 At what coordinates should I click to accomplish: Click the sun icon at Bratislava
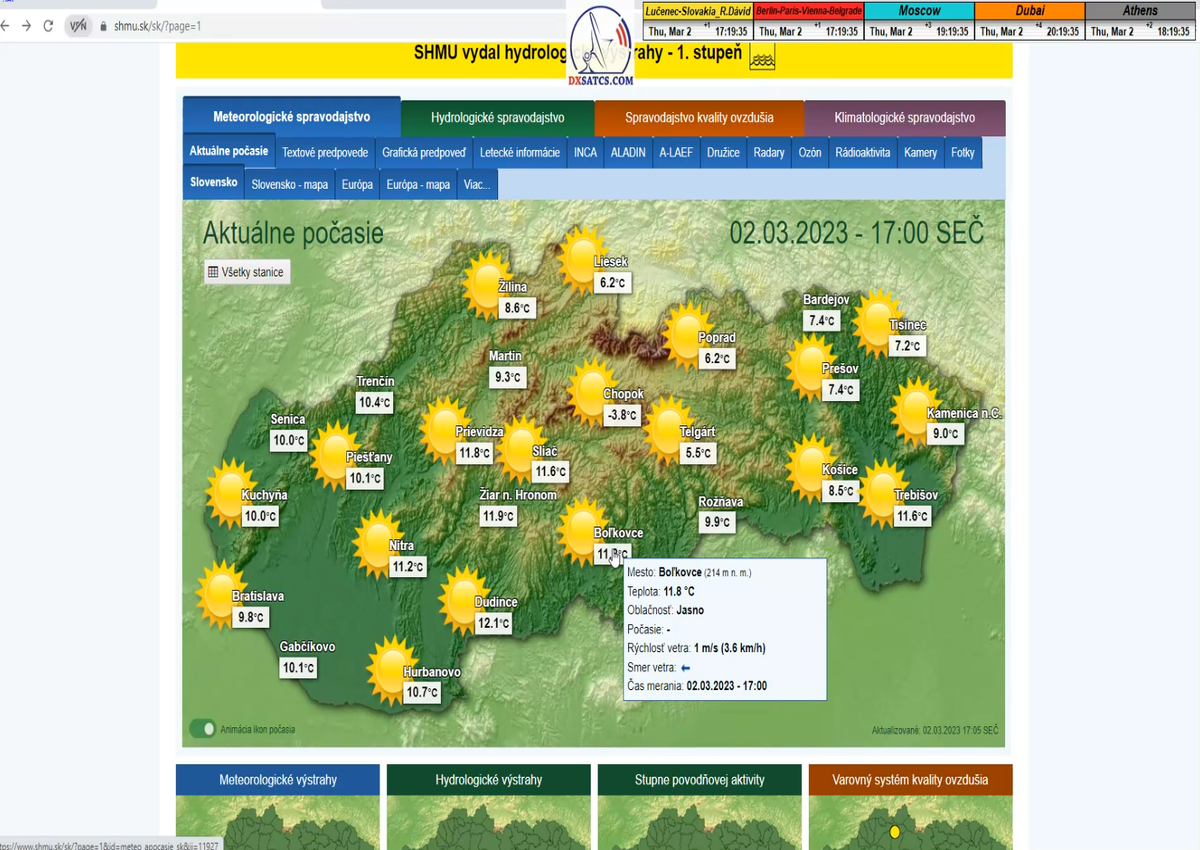(x=218, y=589)
